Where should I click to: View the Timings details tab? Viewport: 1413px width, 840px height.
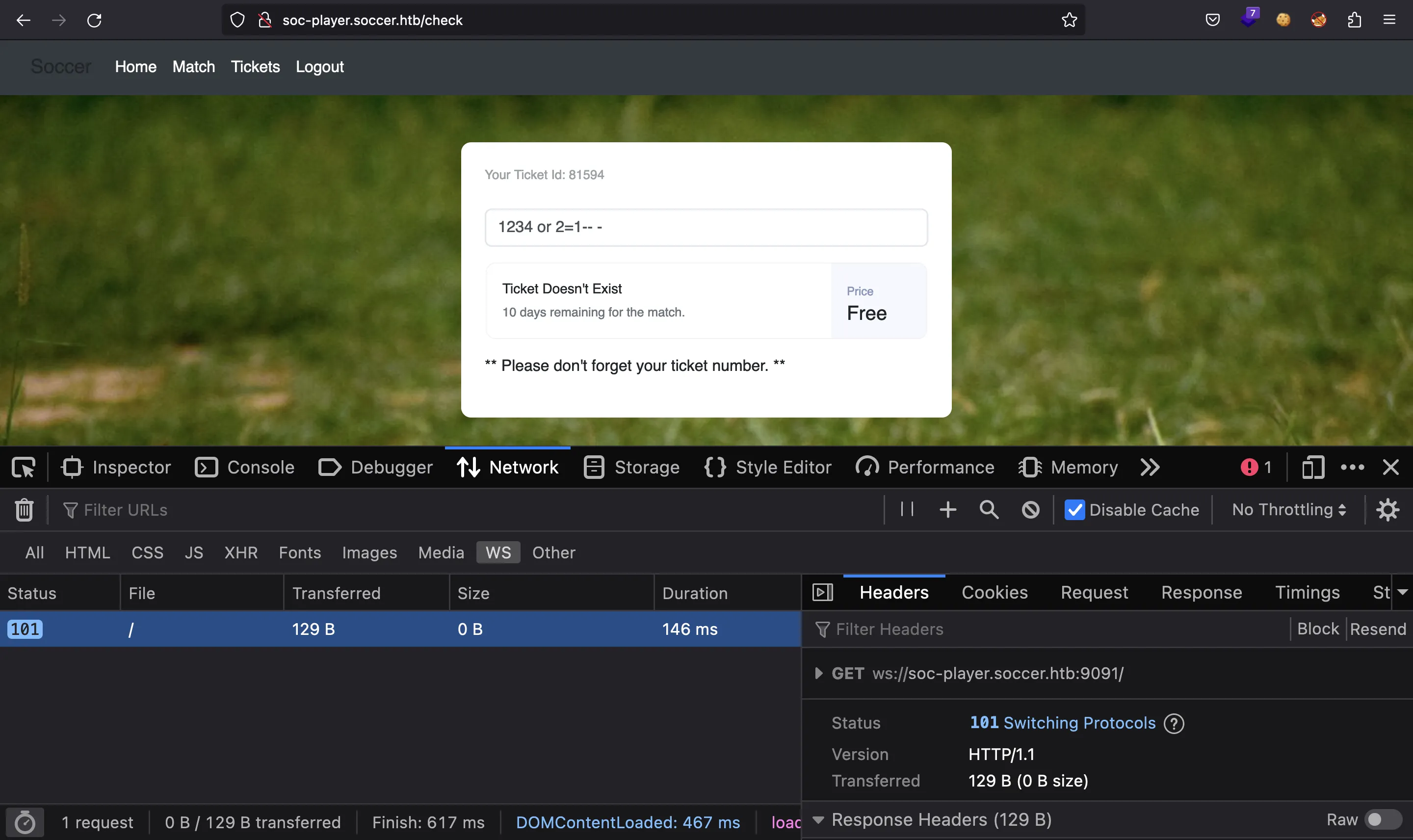tap(1307, 592)
